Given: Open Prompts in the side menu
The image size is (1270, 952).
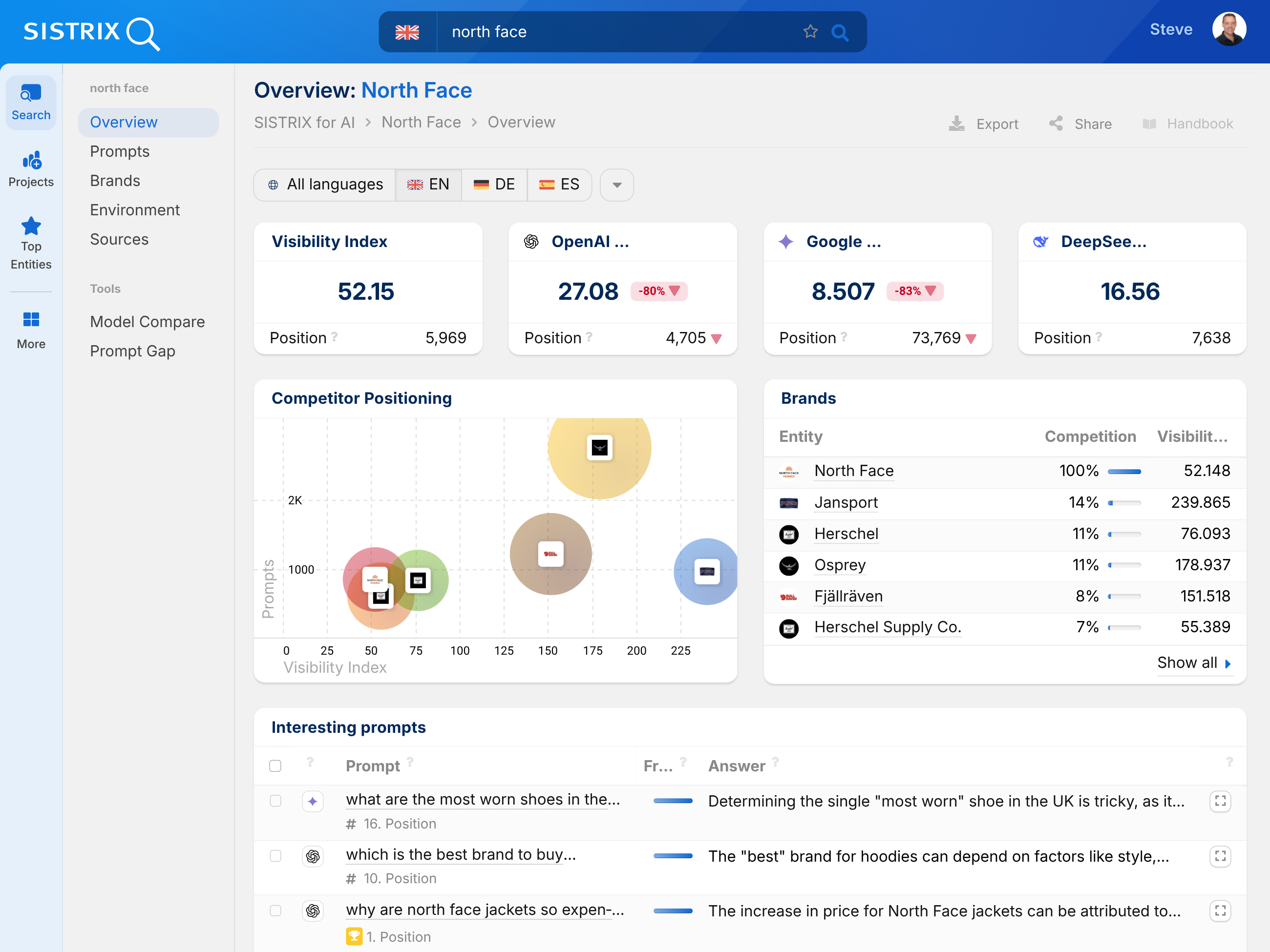Looking at the screenshot, I should pos(119,151).
